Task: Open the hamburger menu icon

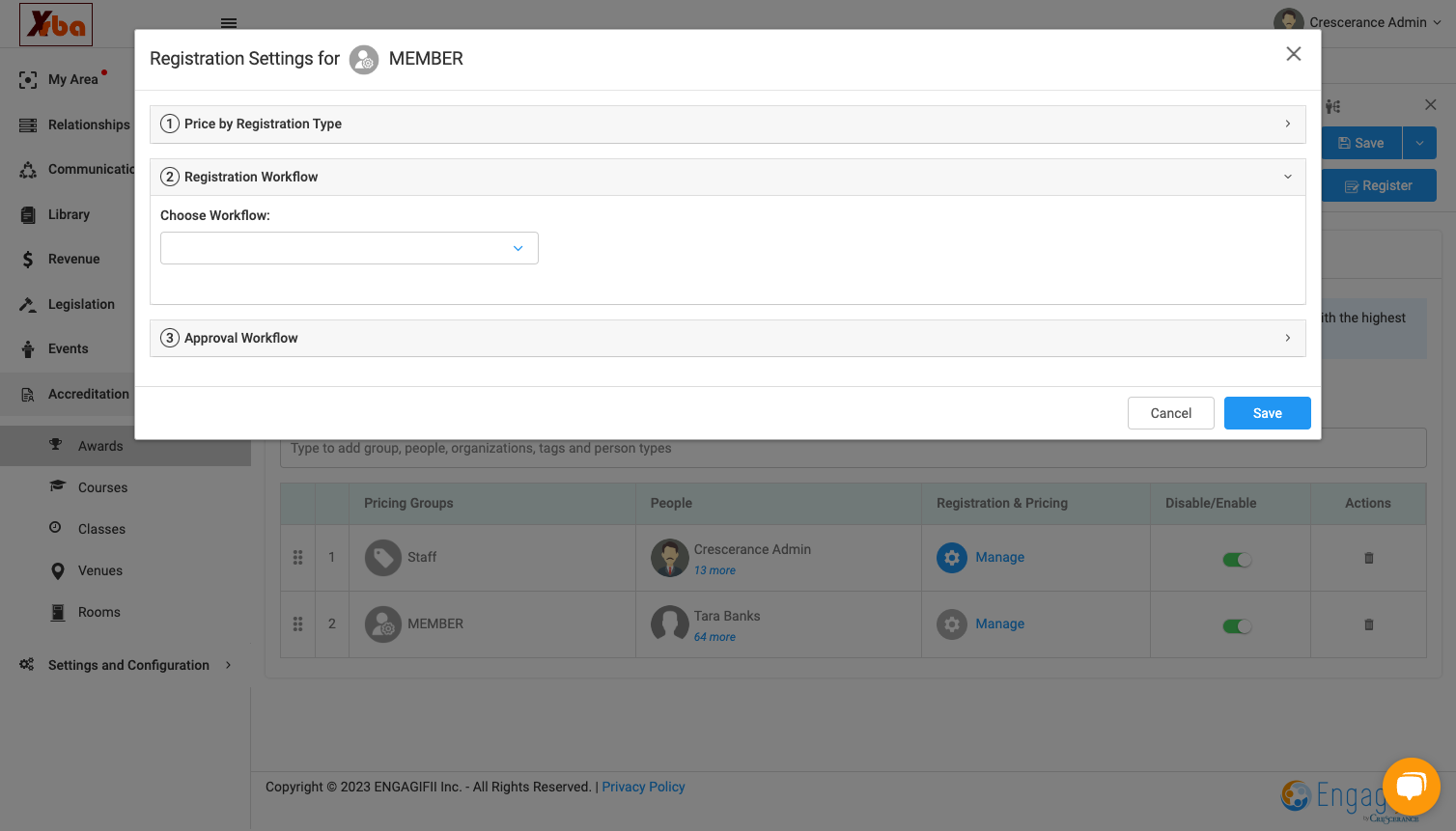Action: 229,23
